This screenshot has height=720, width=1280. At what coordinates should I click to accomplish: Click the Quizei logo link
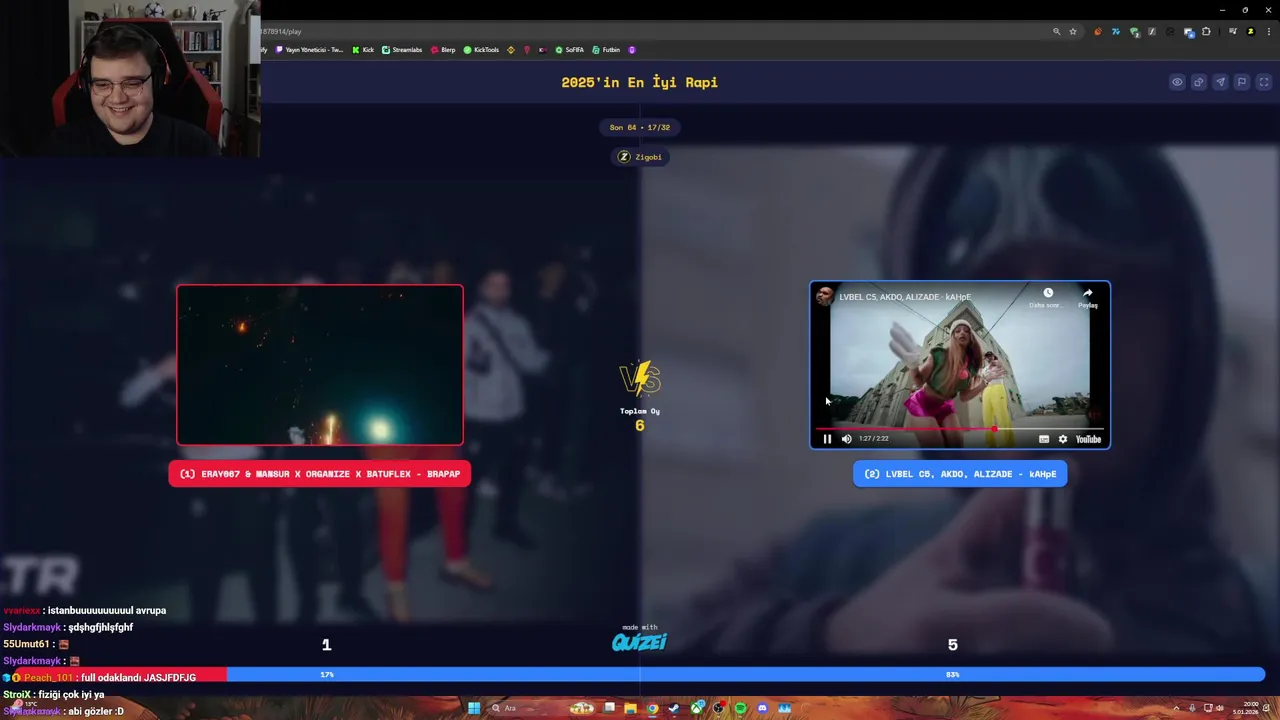coord(639,639)
